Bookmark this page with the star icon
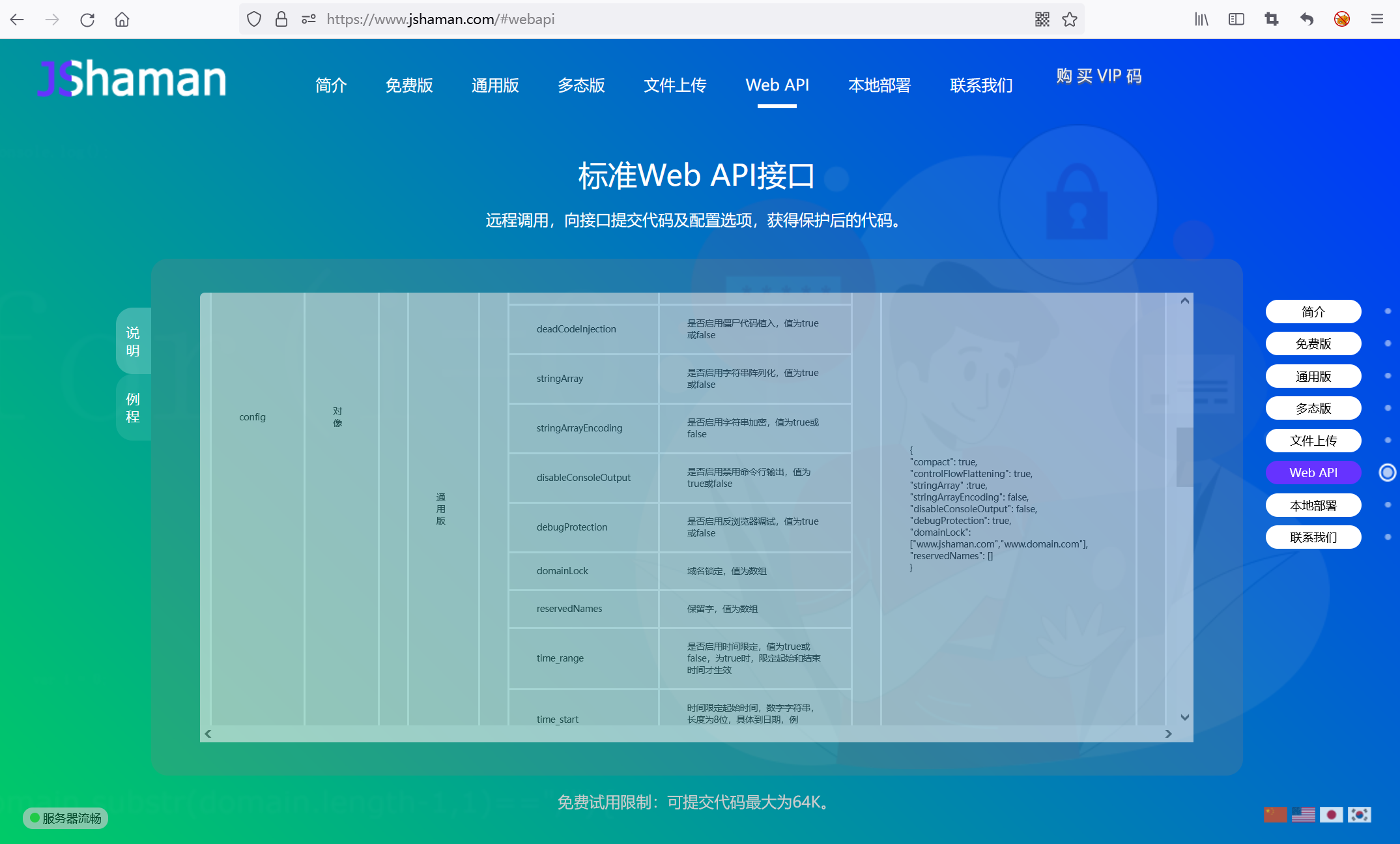This screenshot has height=844, width=1400. (1069, 20)
